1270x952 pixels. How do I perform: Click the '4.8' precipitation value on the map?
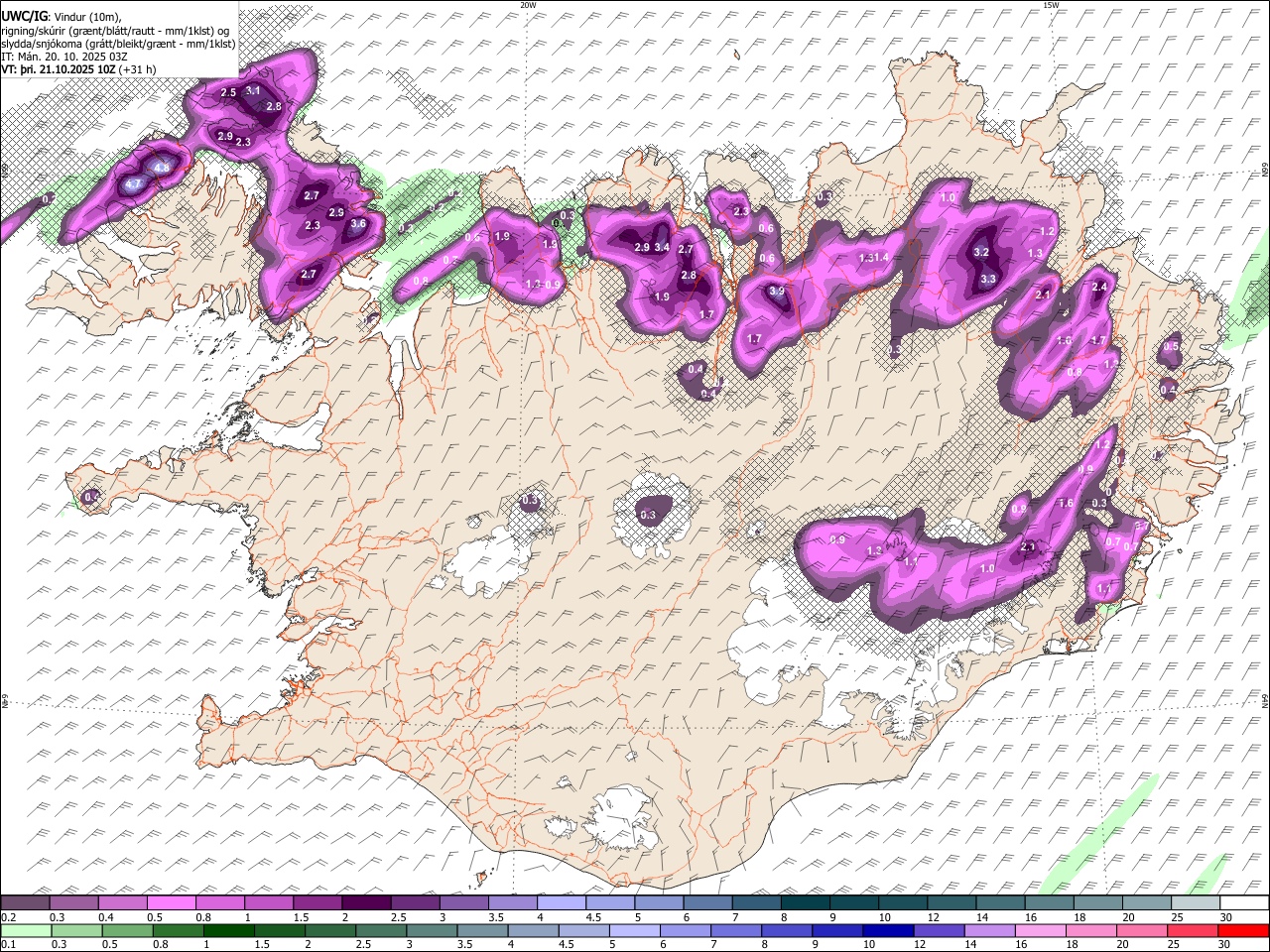[162, 167]
